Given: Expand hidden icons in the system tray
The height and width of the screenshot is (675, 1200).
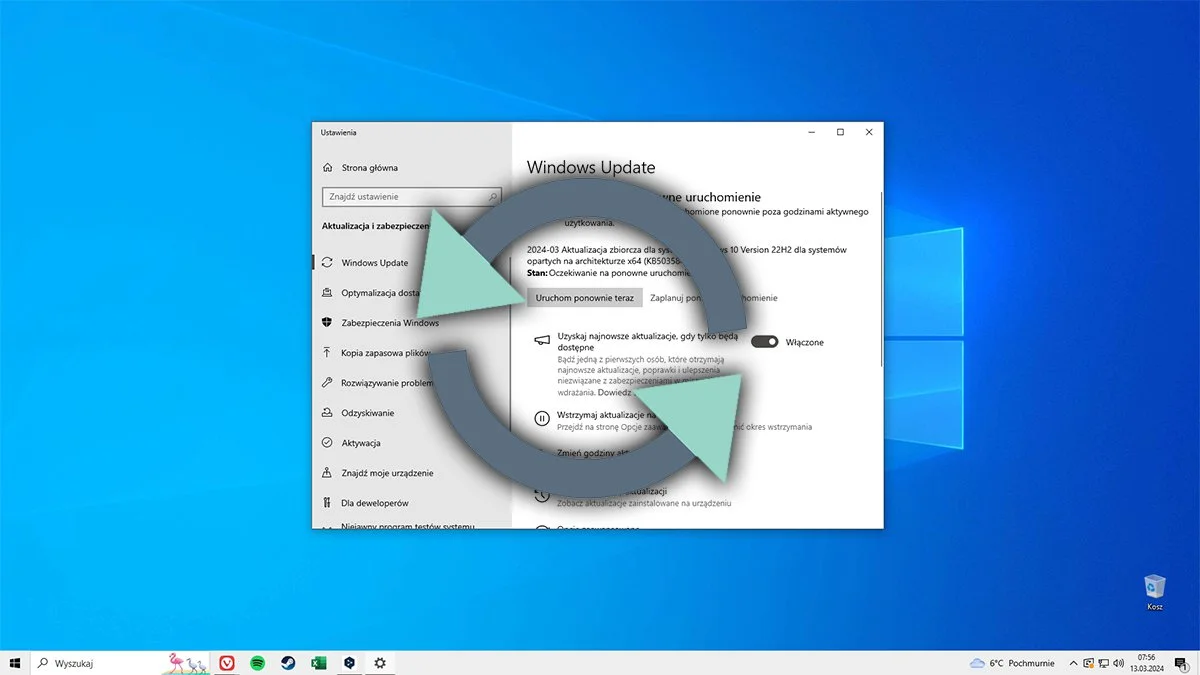Looking at the screenshot, I should click(x=1072, y=662).
